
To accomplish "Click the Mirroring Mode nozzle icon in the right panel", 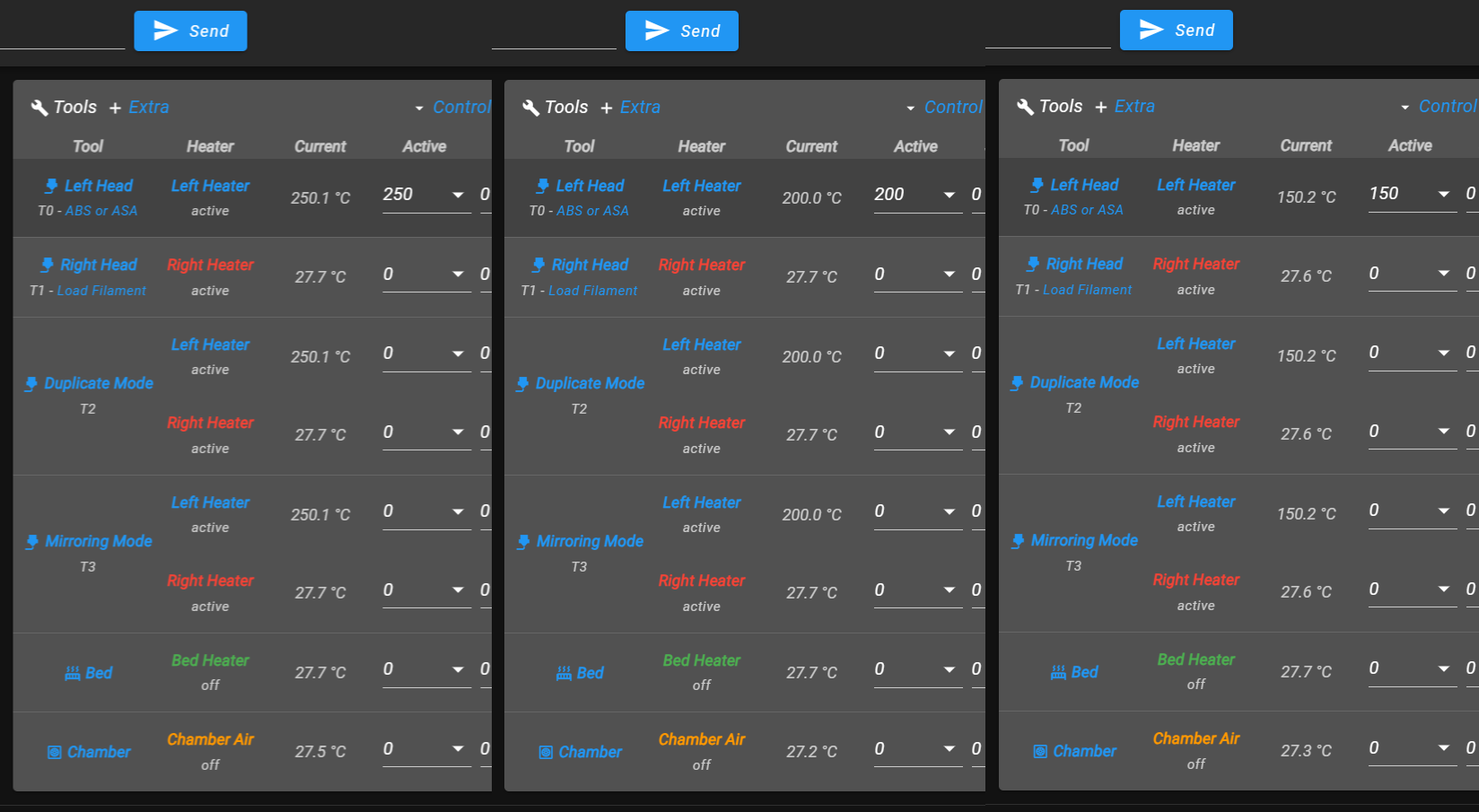I will [x=1018, y=541].
